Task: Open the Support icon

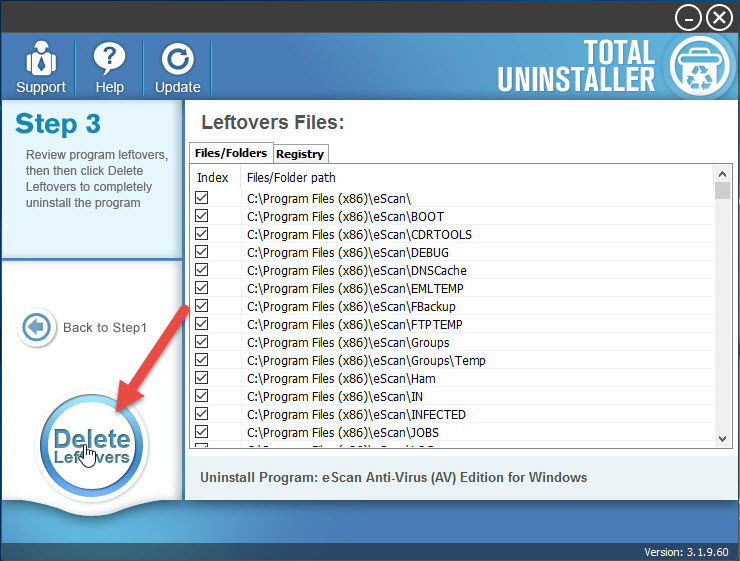Action: click(41, 59)
